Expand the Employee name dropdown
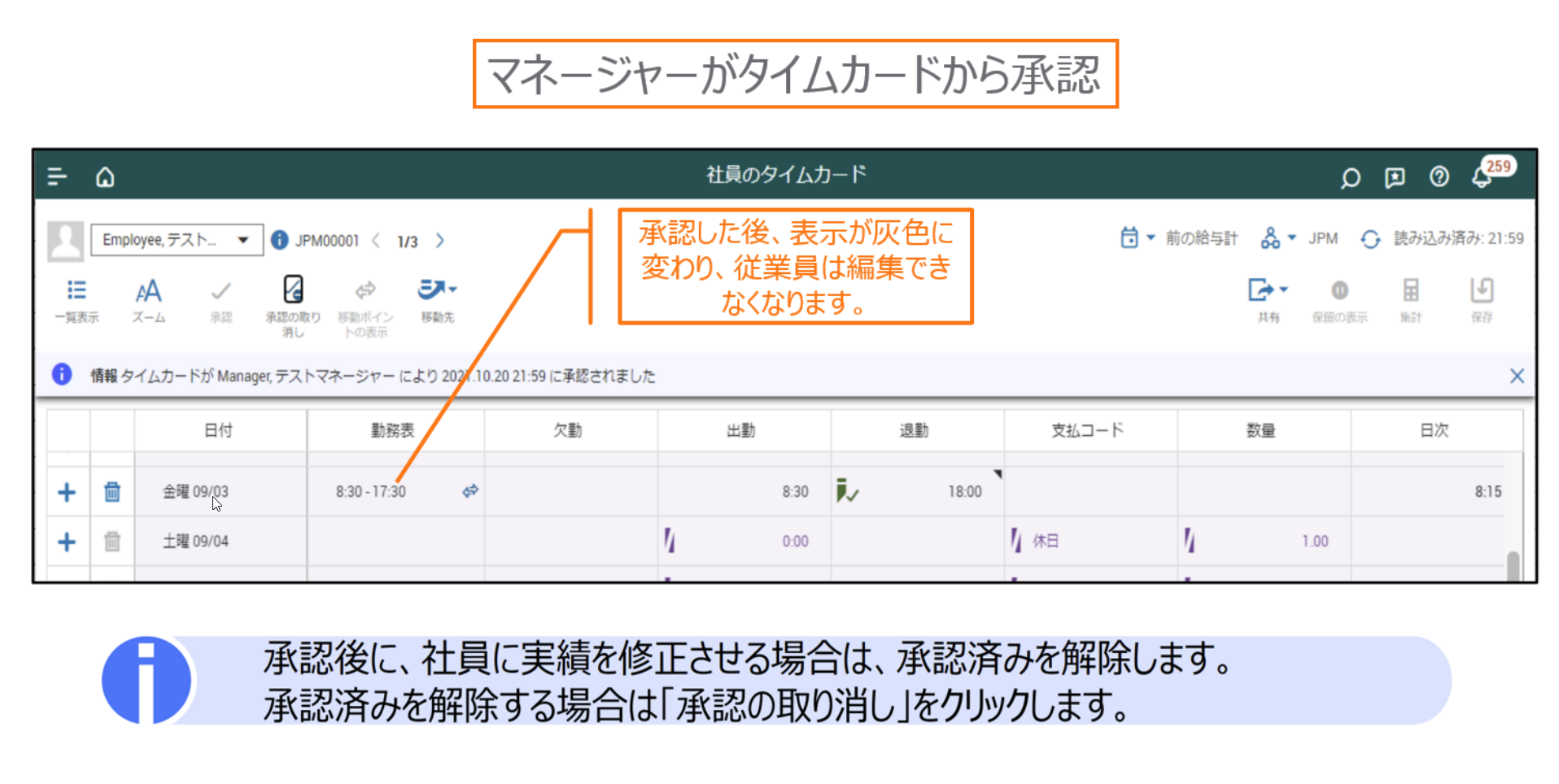 [242, 240]
